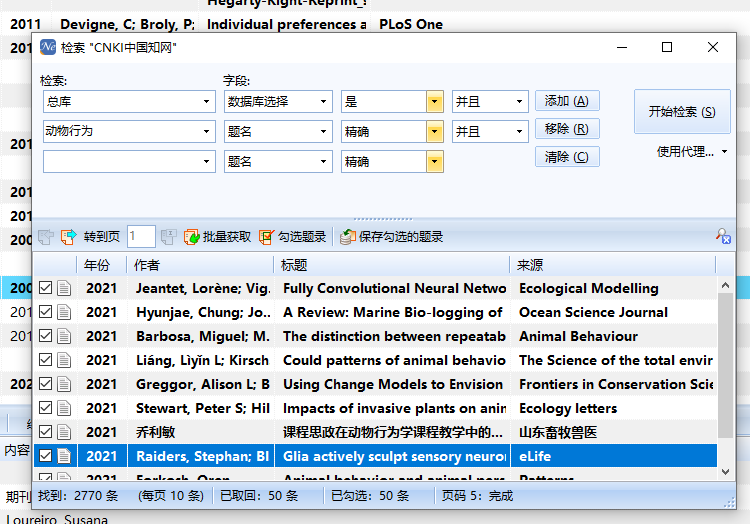Click document icon in 乔利敏 row
The height and width of the screenshot is (524, 750).
coord(64,432)
